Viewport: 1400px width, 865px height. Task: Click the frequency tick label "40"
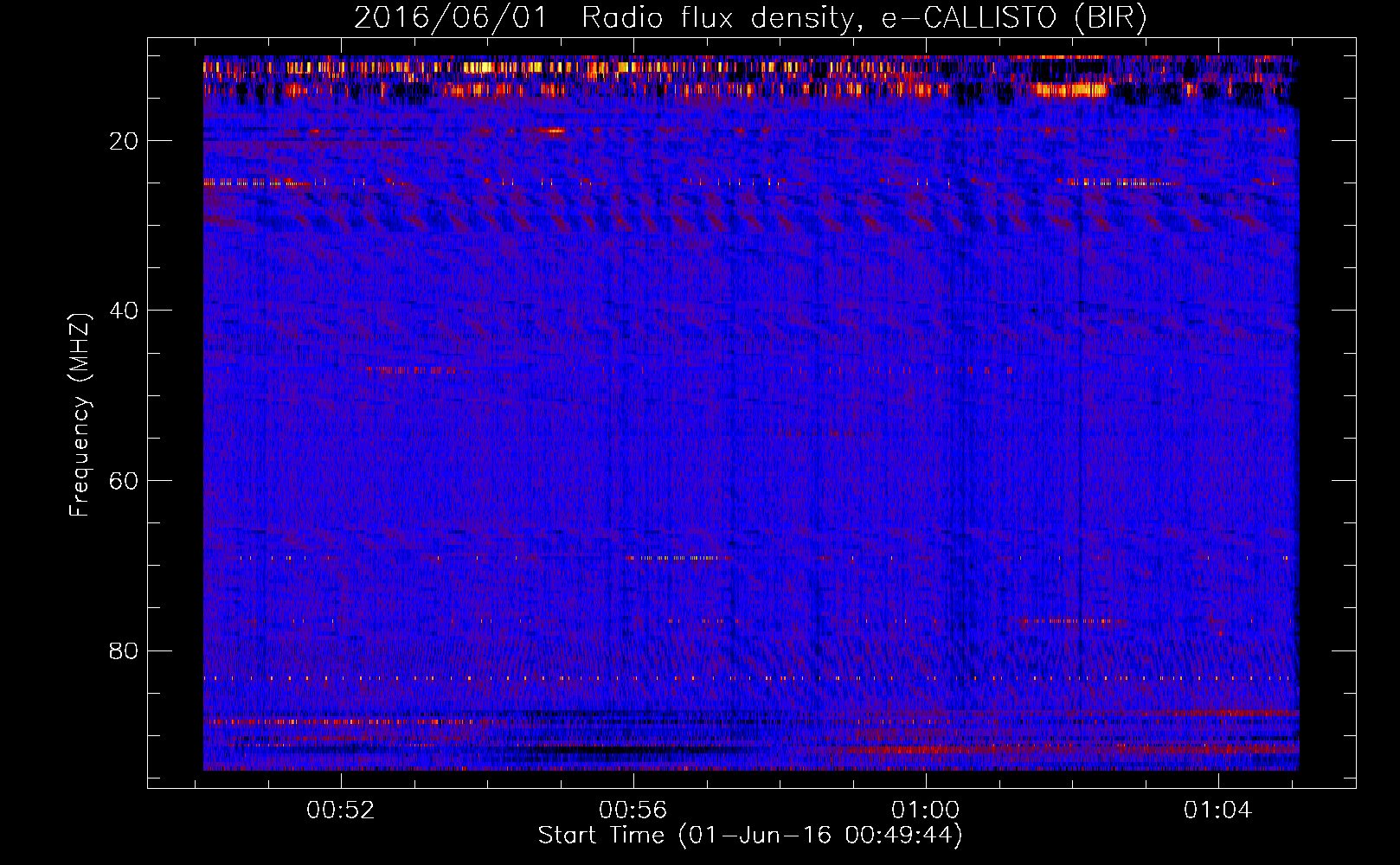[x=125, y=311]
